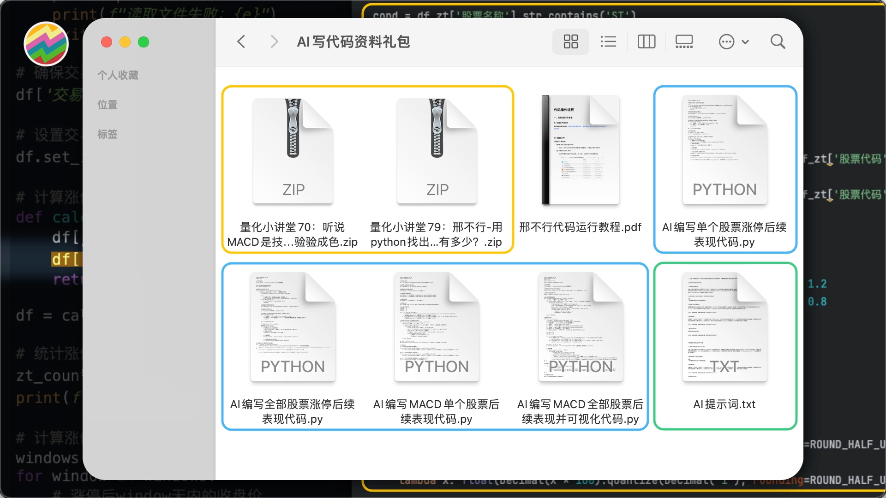Switch to gallery view
The height and width of the screenshot is (498, 886).
click(684, 42)
